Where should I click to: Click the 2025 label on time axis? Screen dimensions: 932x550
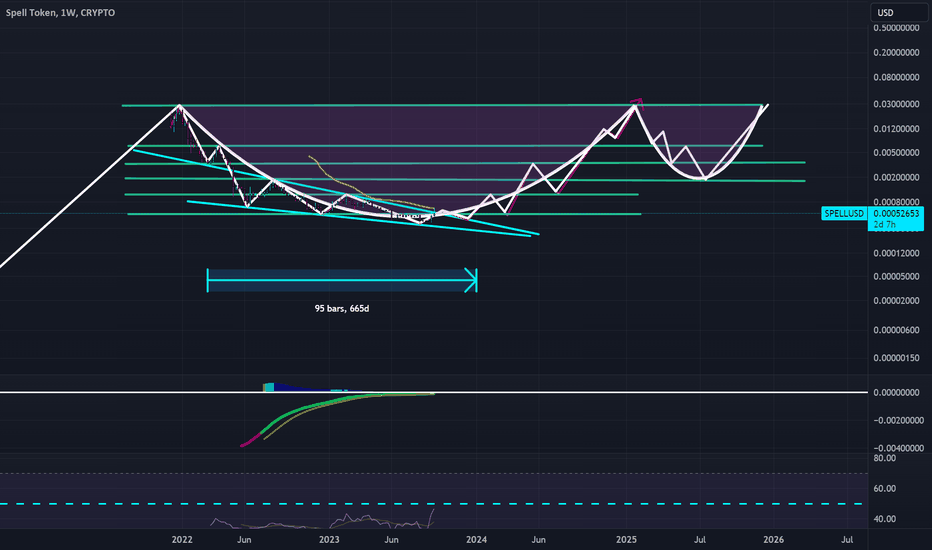pyautogui.click(x=626, y=540)
